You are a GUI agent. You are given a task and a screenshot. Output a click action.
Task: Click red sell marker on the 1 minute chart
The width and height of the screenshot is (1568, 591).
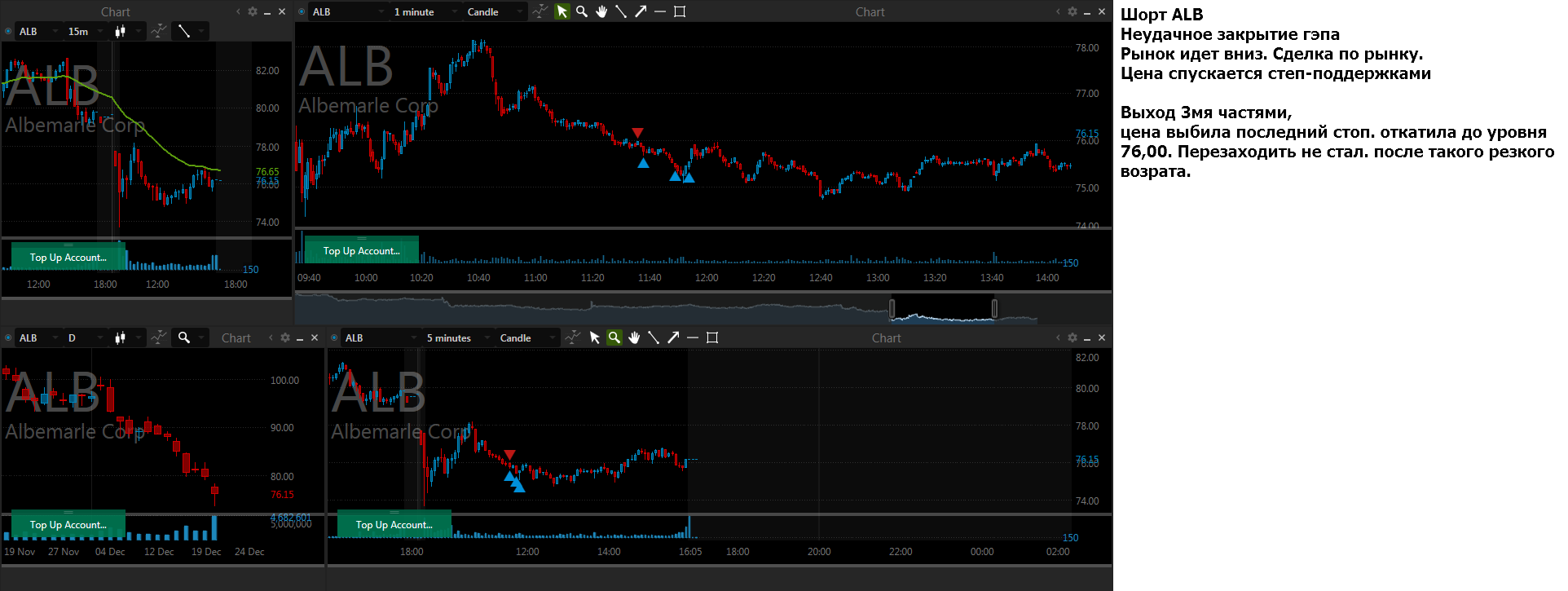(x=637, y=133)
